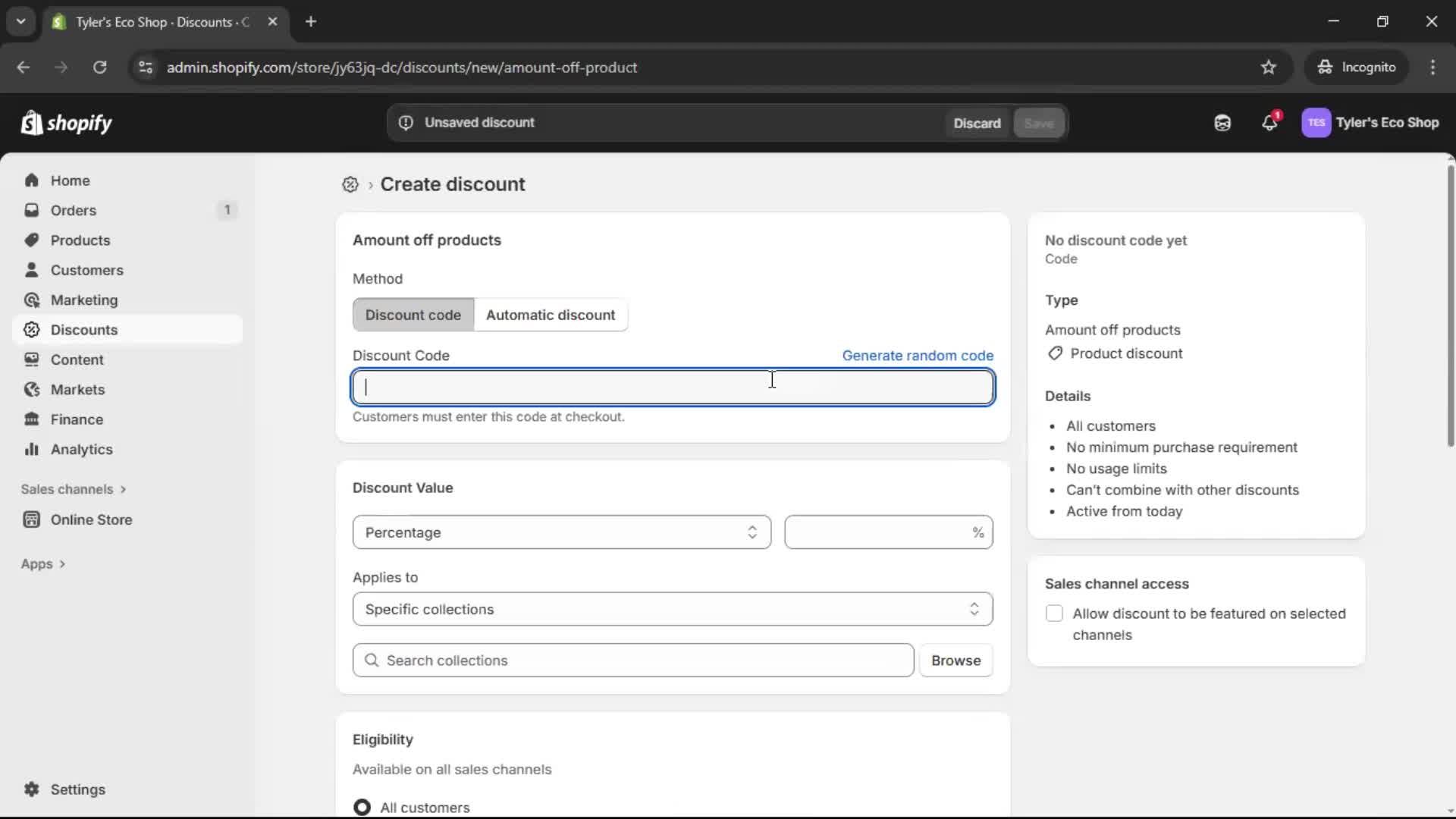Click the Shopify logo
This screenshot has height=819, width=1456.
click(x=67, y=123)
